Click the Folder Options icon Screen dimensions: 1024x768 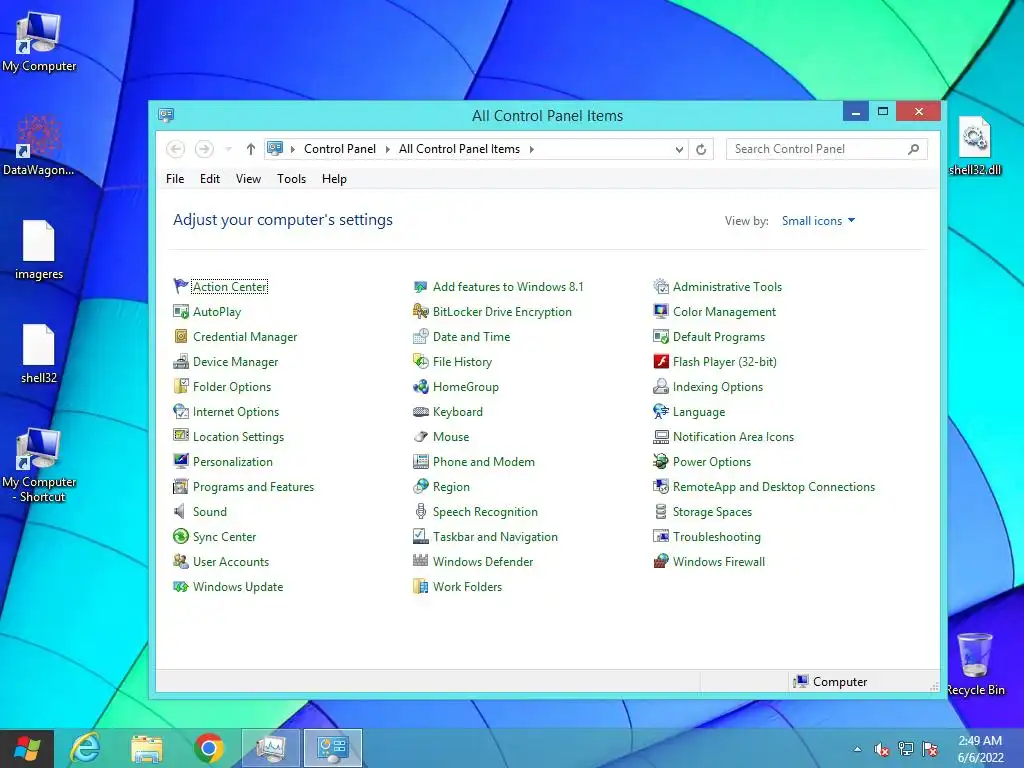(181, 387)
